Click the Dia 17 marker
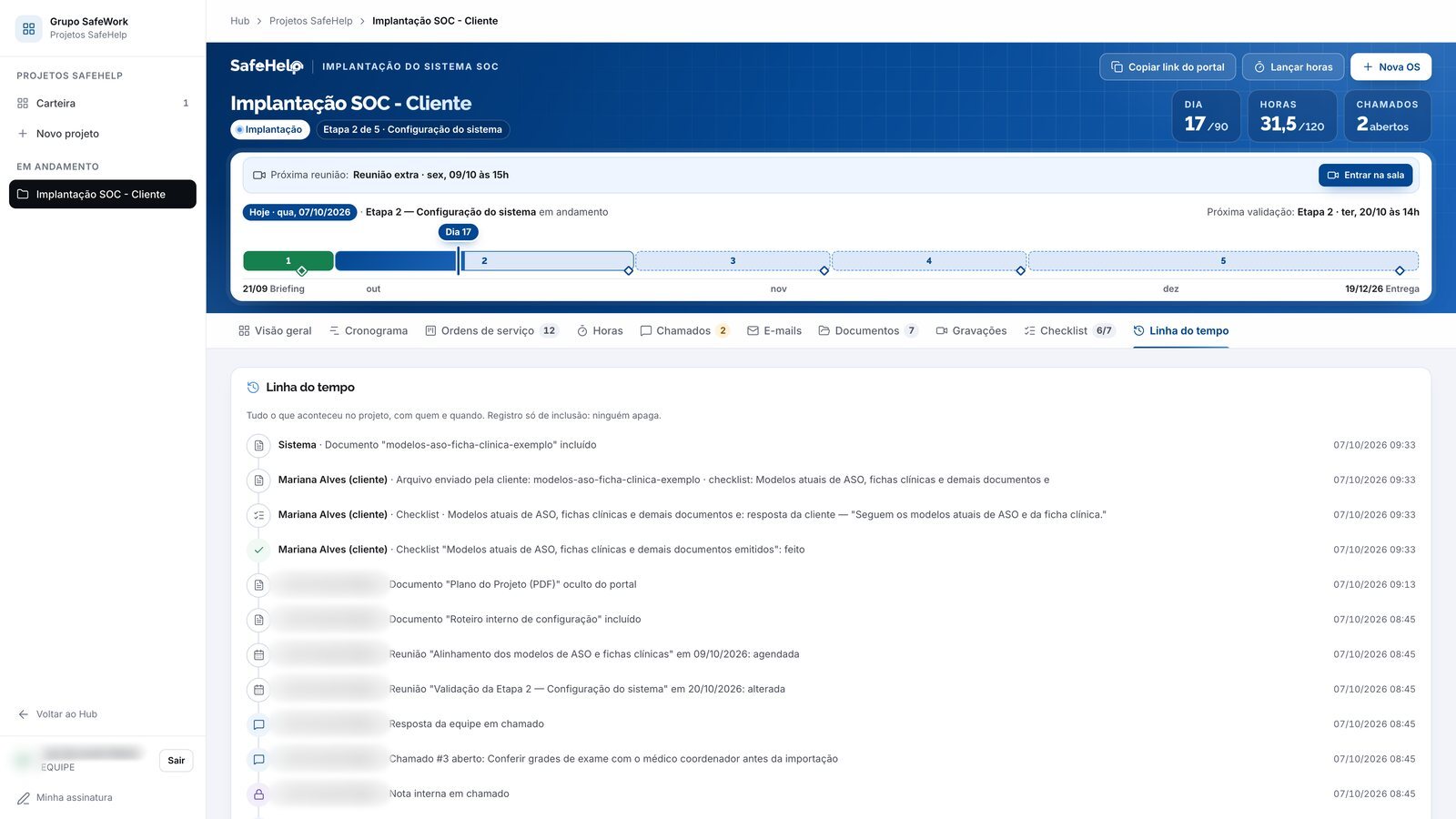1456x819 pixels. (458, 232)
